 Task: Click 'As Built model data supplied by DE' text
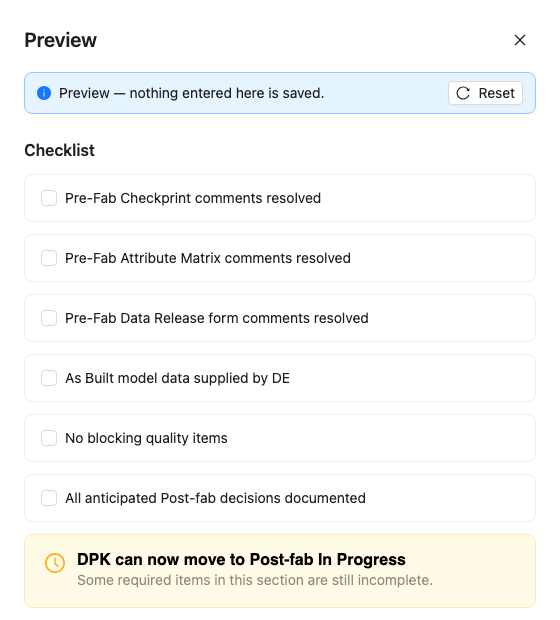tap(178, 378)
